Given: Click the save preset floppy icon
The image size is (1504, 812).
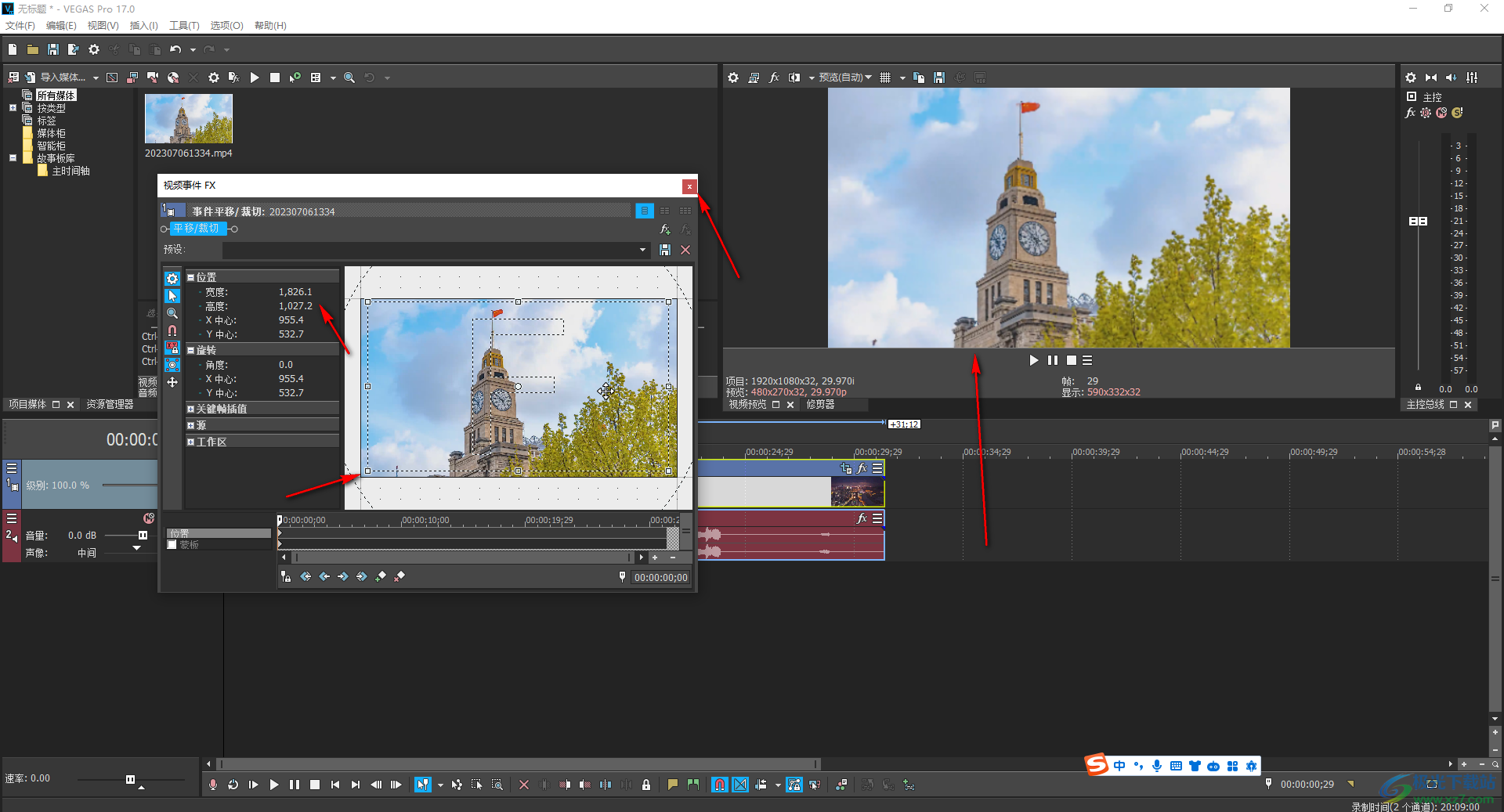Looking at the screenshot, I should pos(664,250).
